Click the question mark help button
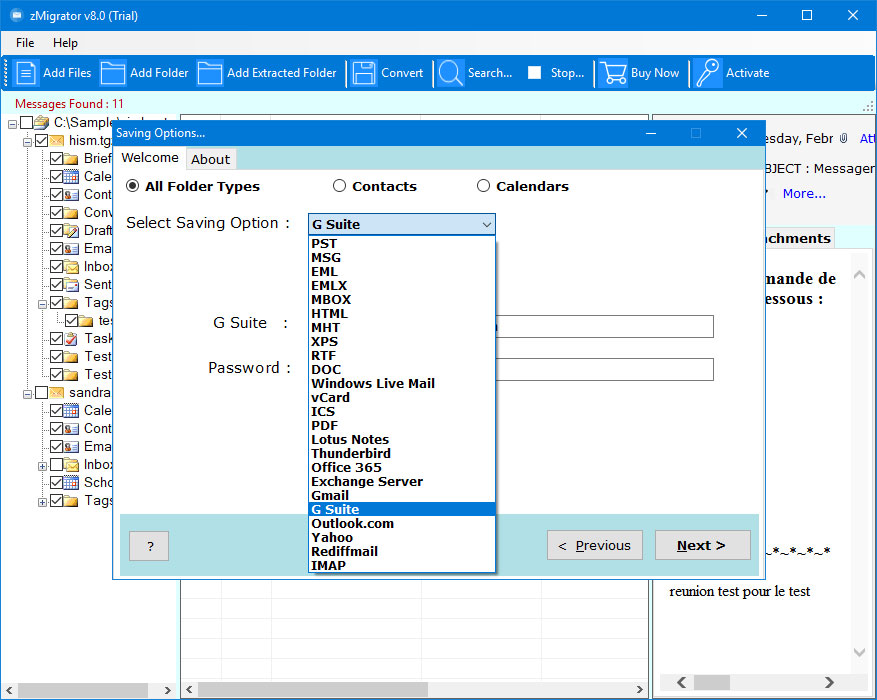The width and height of the screenshot is (877, 700). click(149, 546)
